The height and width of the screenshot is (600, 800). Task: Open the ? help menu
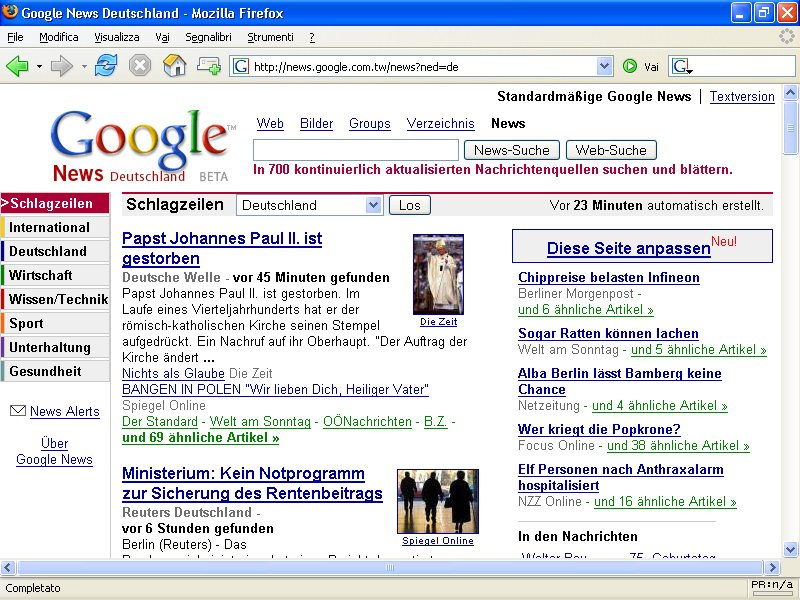point(312,37)
